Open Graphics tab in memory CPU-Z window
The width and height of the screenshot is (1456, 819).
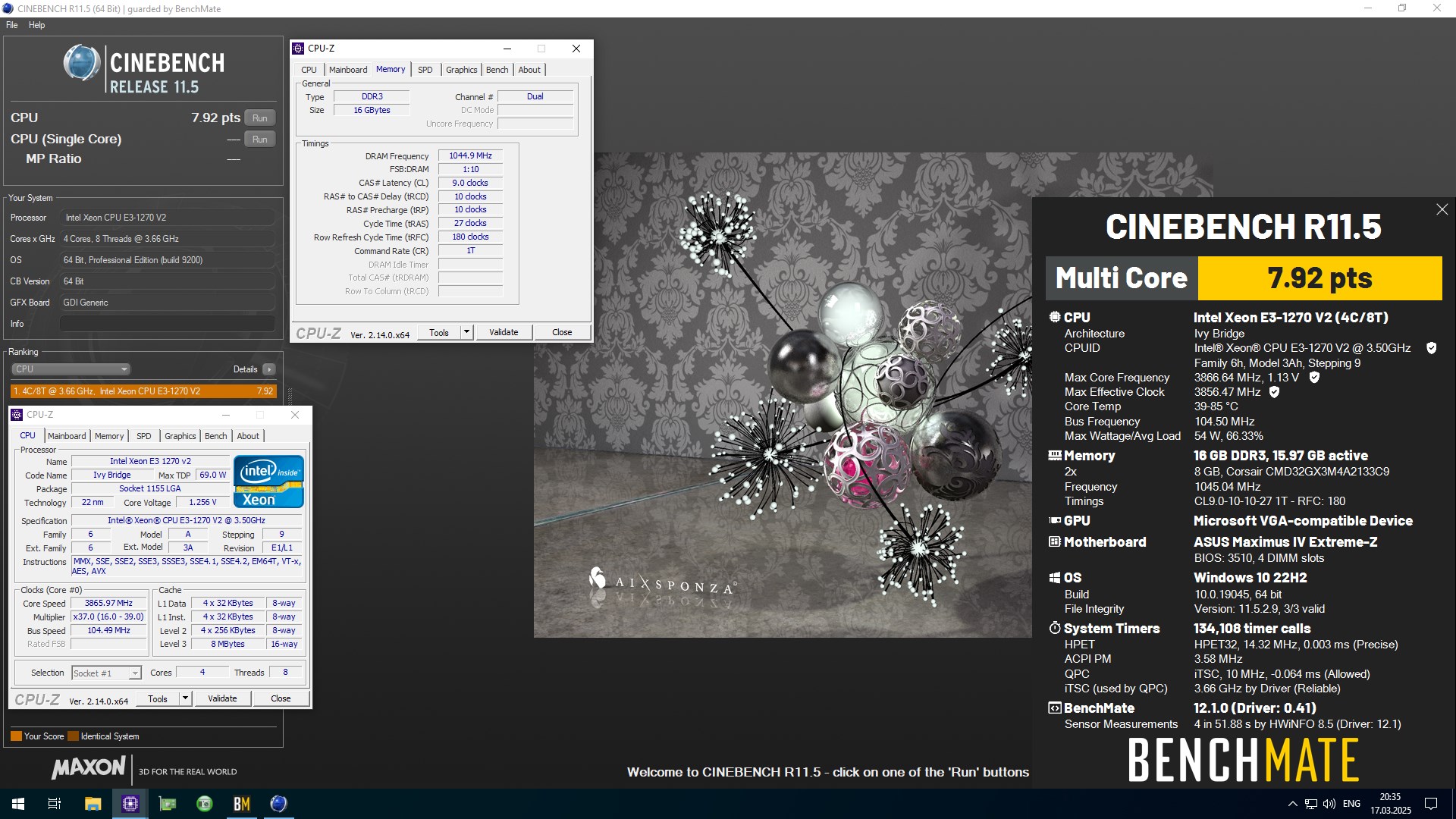point(461,70)
